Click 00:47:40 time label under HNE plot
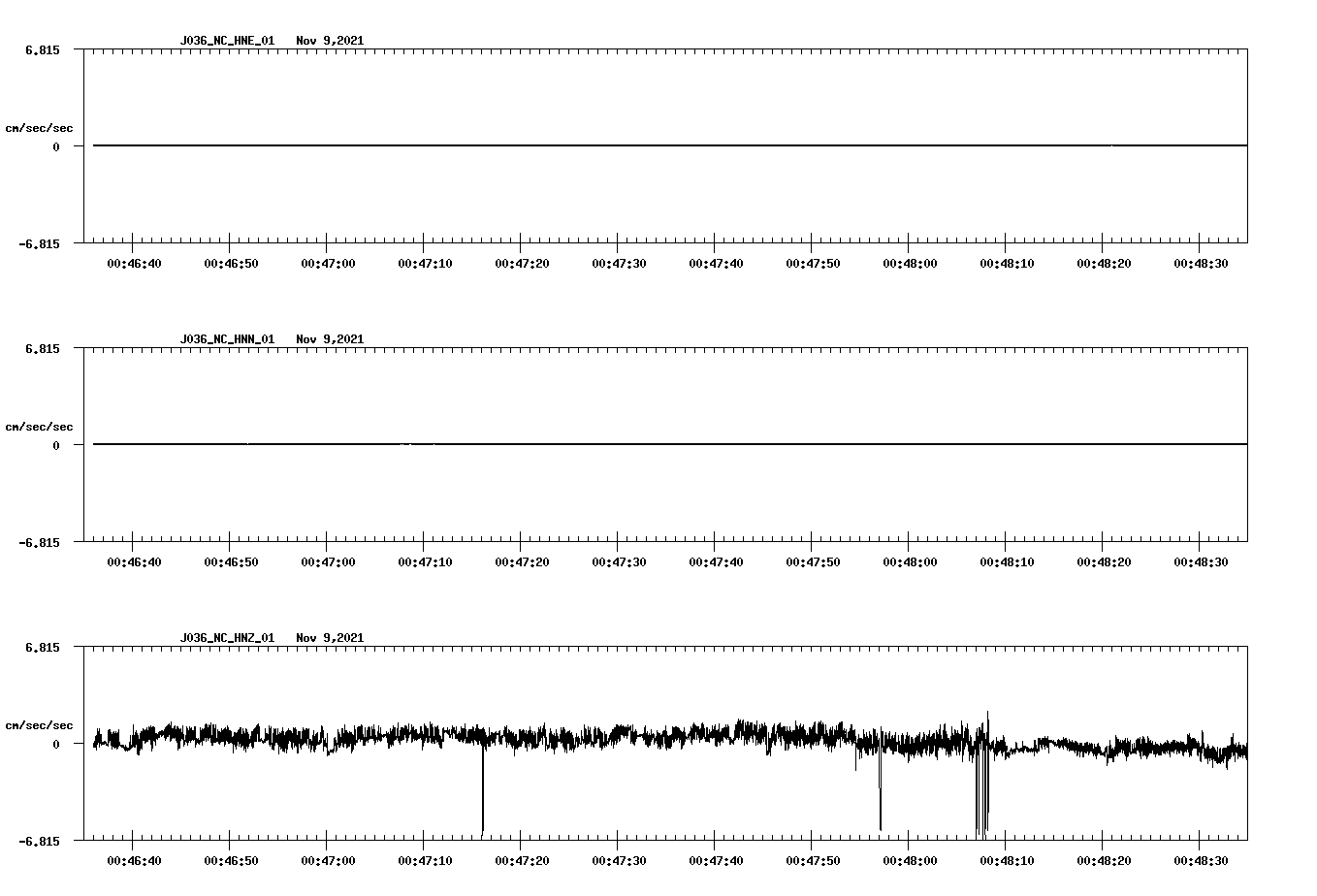Image resolution: width=1317 pixels, height=896 pixels. click(716, 263)
